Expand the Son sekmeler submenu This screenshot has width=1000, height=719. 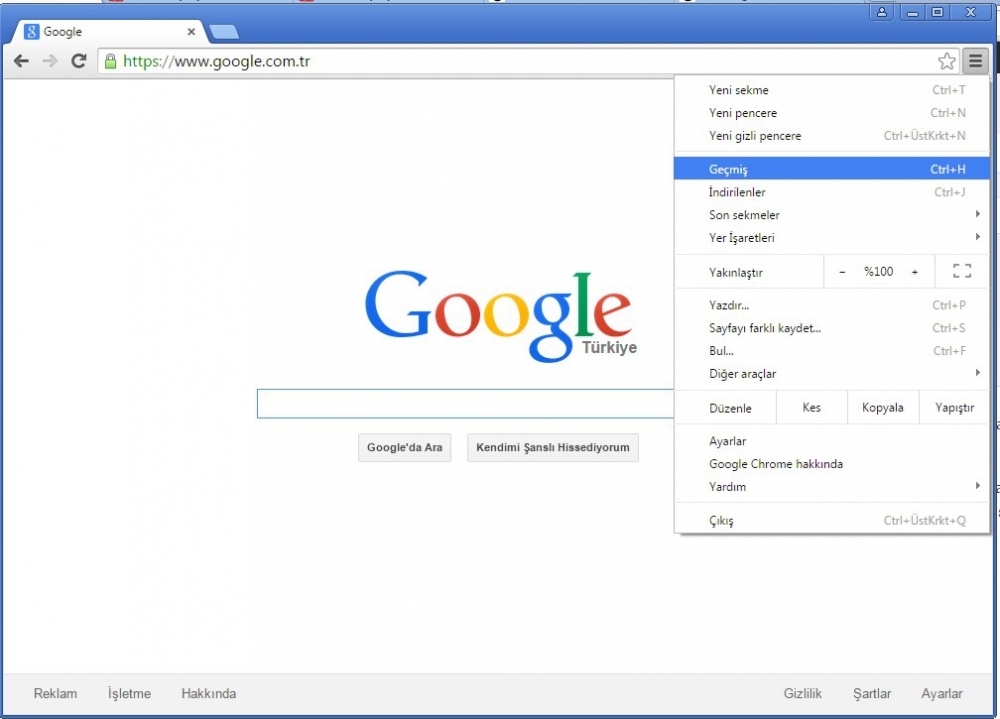[x=744, y=215]
